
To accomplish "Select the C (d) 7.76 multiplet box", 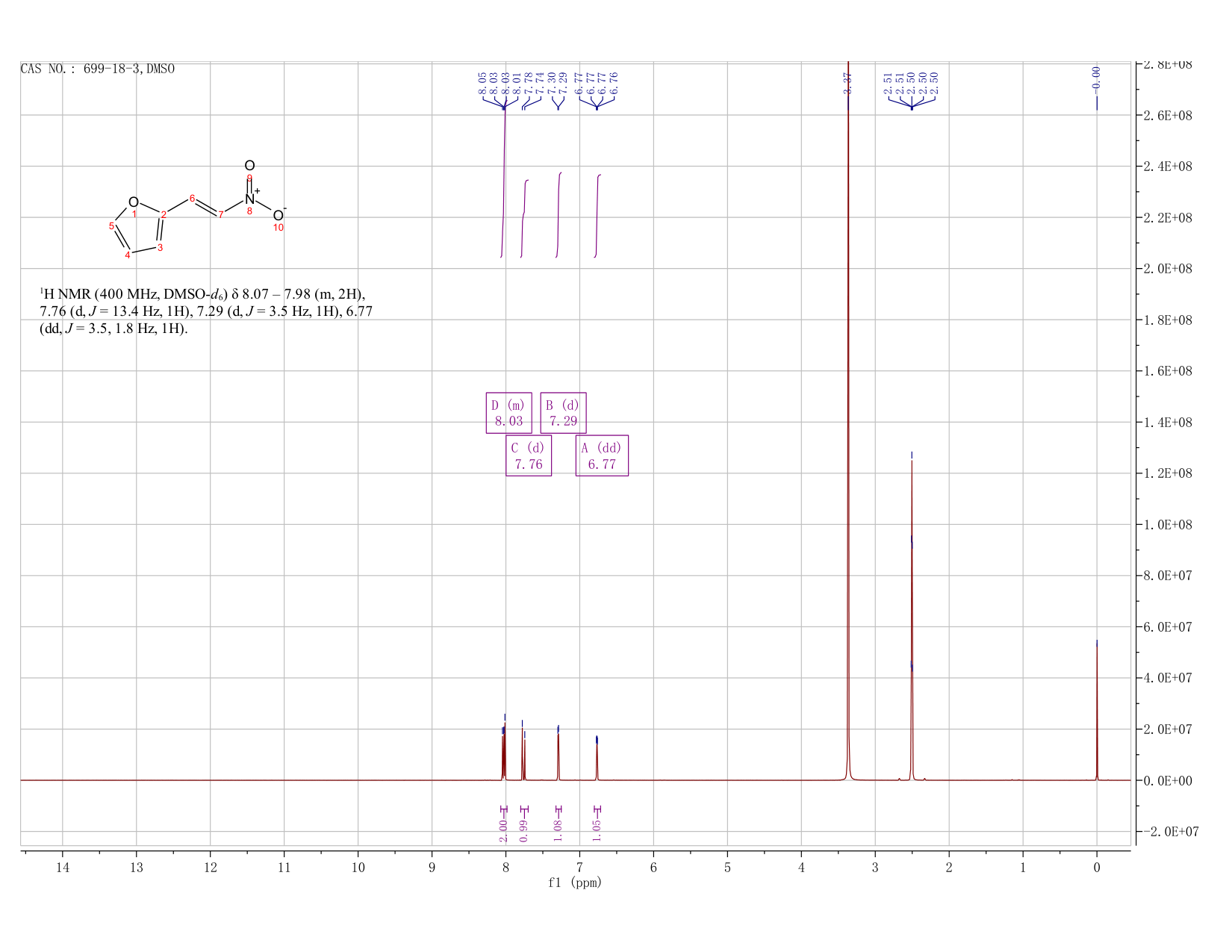I will click(529, 455).
